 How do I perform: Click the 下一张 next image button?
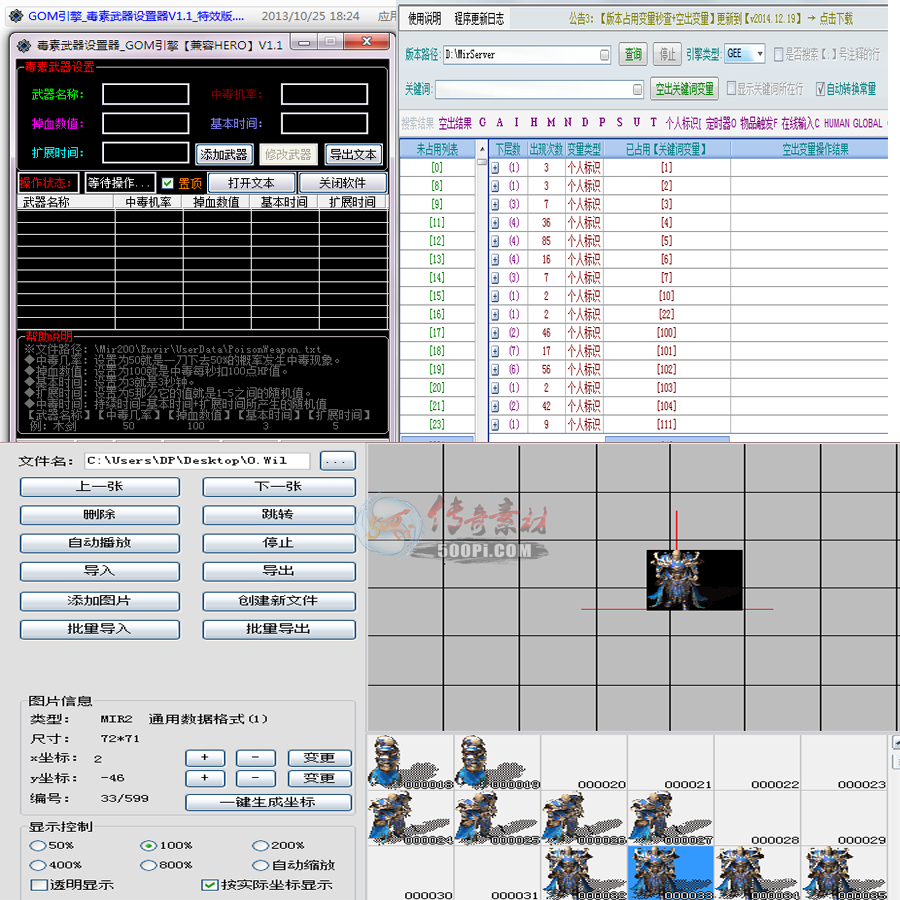point(279,487)
